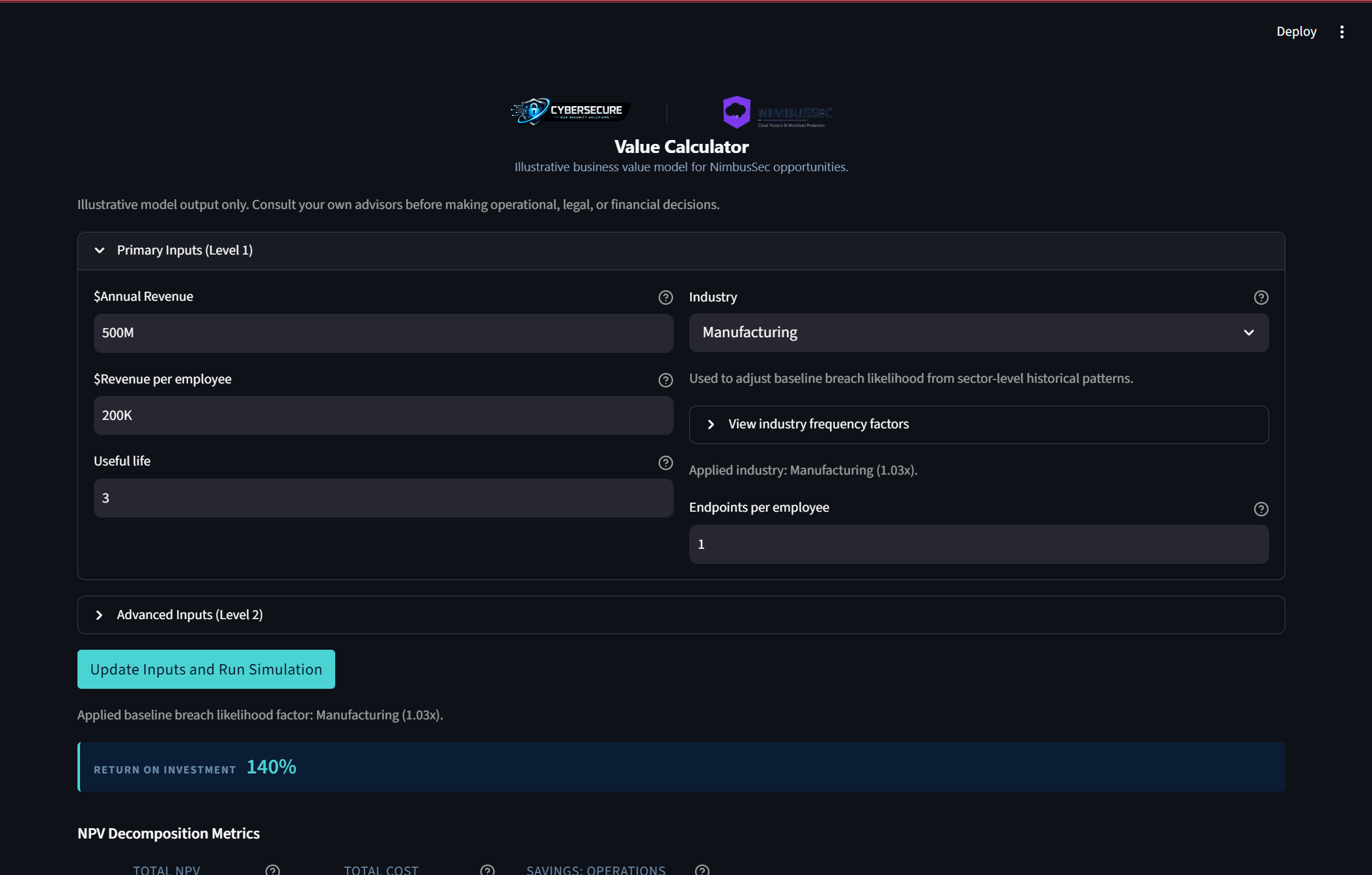
Task: Open help tooltip for Total NPV metric
Action: pyautogui.click(x=273, y=870)
